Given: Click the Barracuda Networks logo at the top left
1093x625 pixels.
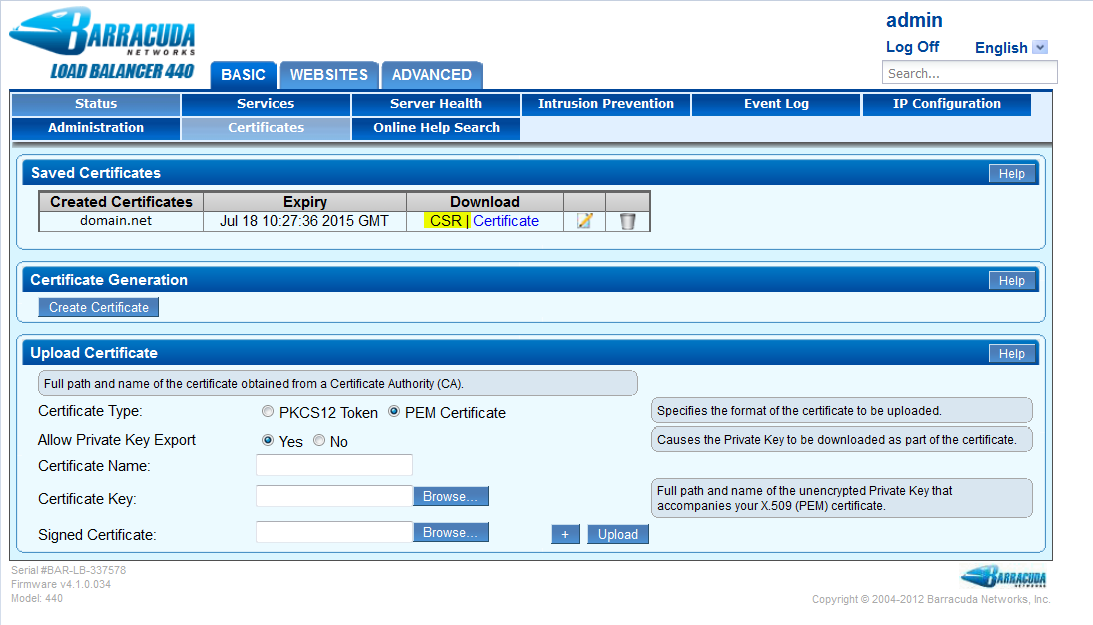Looking at the screenshot, I should (x=102, y=32).
